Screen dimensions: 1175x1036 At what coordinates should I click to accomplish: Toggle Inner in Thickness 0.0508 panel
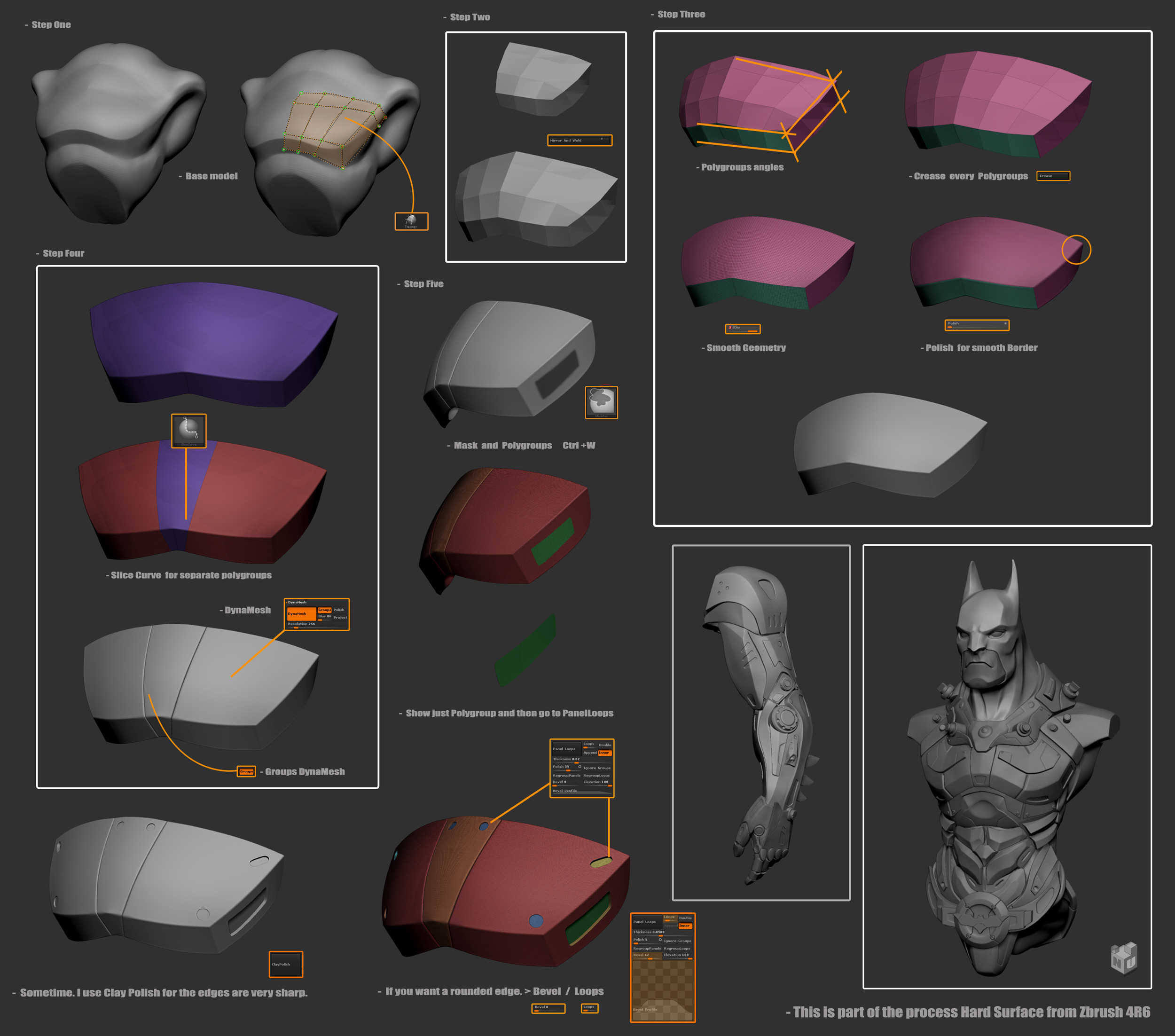click(x=686, y=926)
